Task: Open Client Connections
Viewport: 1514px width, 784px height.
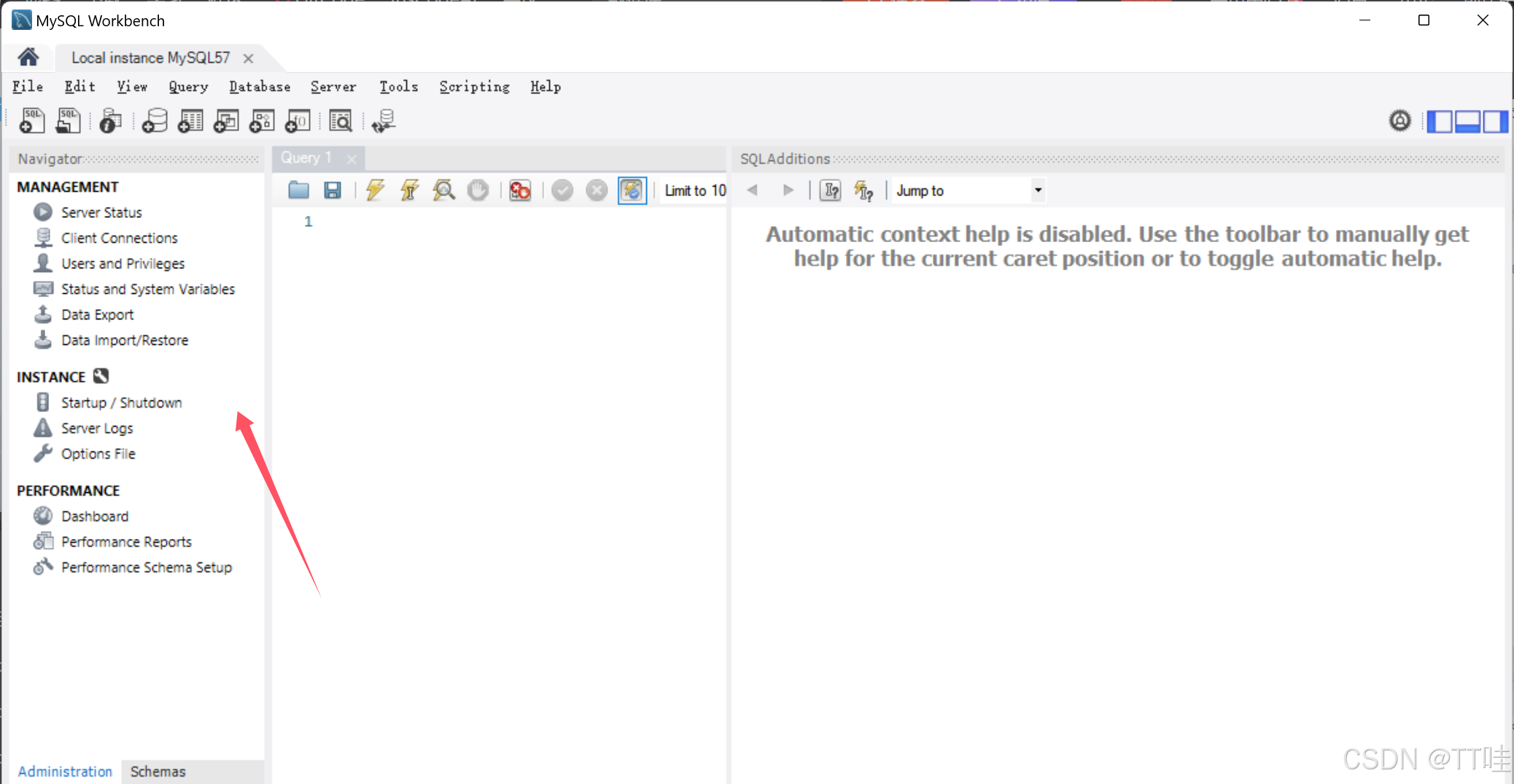Action: point(120,238)
